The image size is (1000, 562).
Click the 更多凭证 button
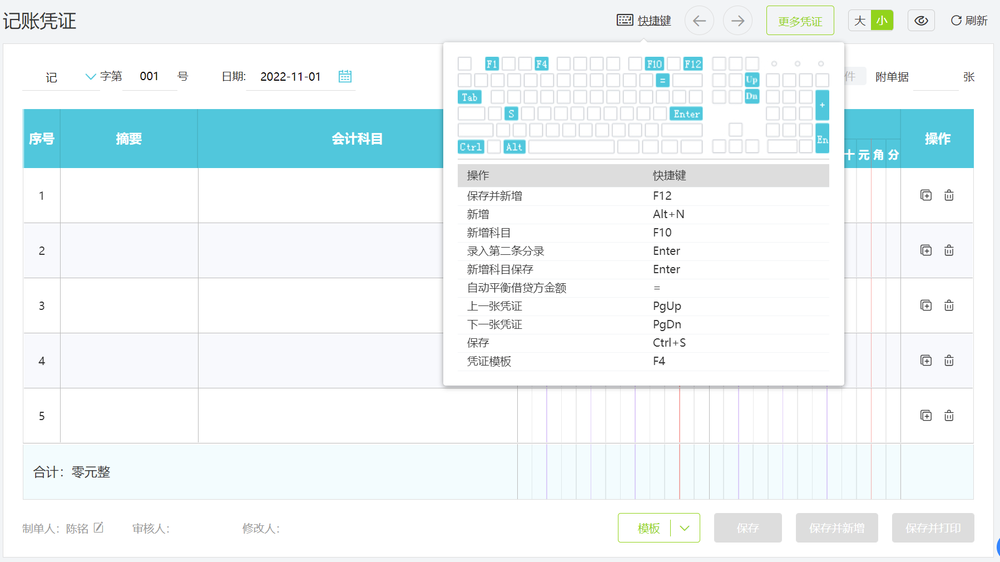(800, 21)
